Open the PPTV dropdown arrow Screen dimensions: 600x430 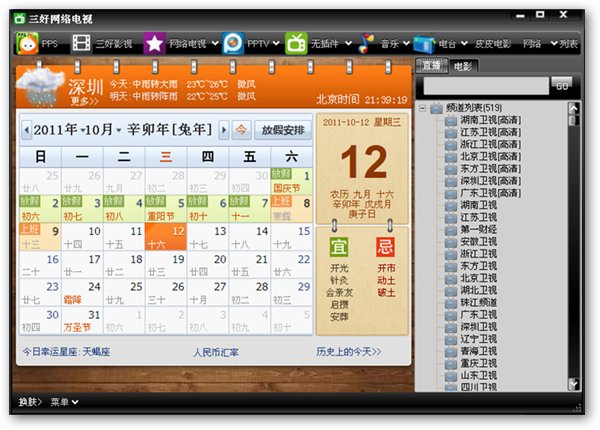coord(276,44)
